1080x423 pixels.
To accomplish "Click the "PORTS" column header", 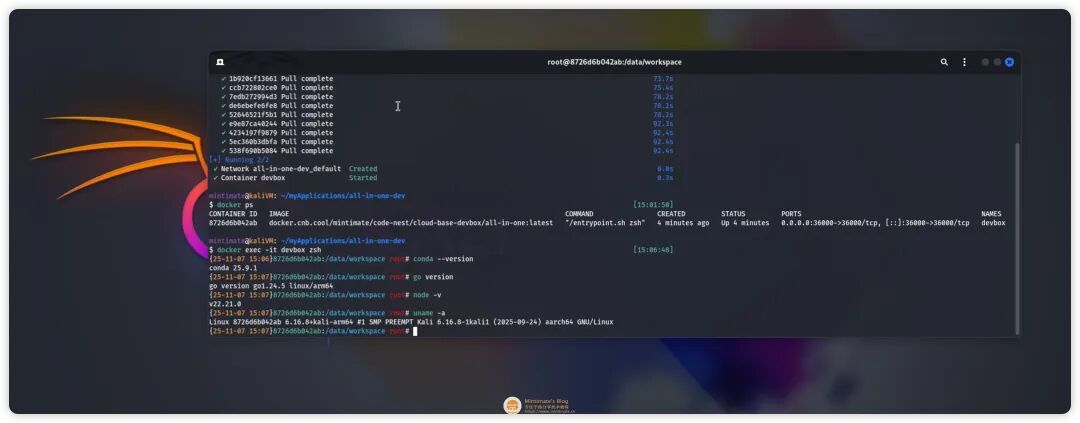I will click(x=791, y=214).
